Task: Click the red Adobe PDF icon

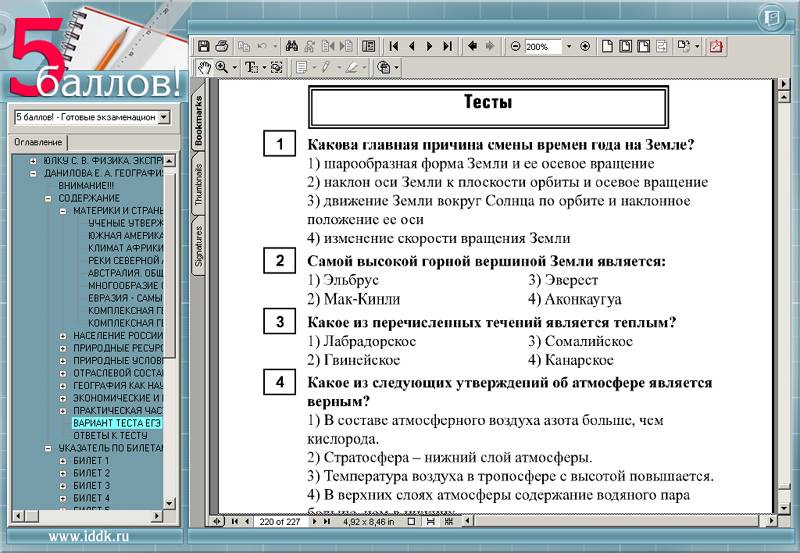Action: pos(716,46)
